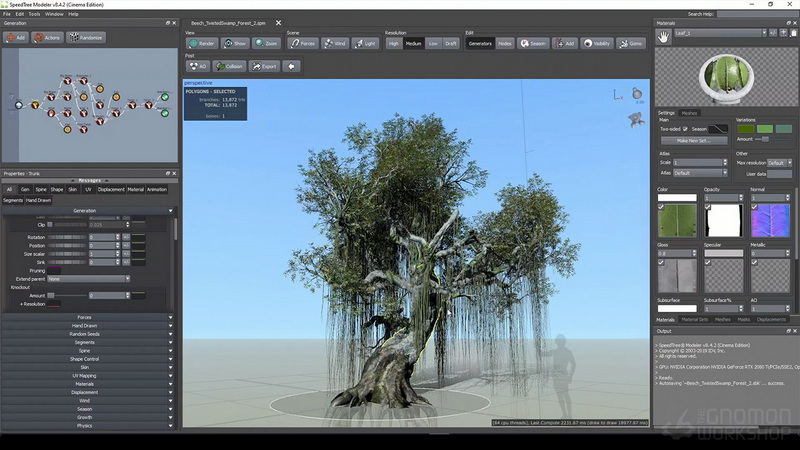The image size is (800, 450).
Task: Toggle the Color map checkbox
Action: (661, 207)
